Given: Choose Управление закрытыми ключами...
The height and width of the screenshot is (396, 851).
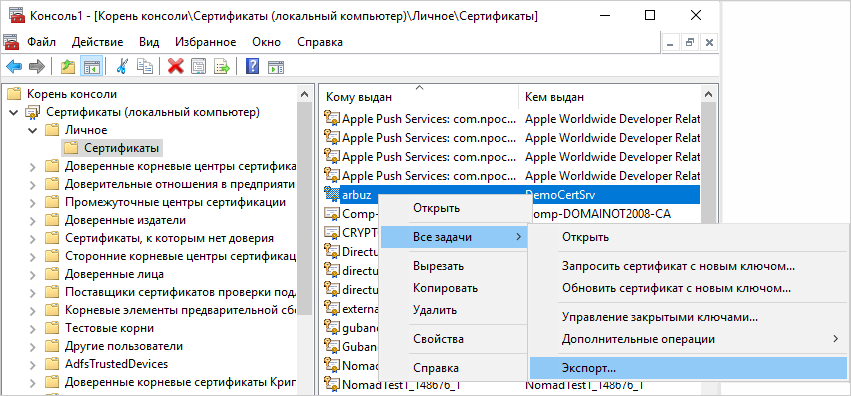Looking at the screenshot, I should pos(659,317).
